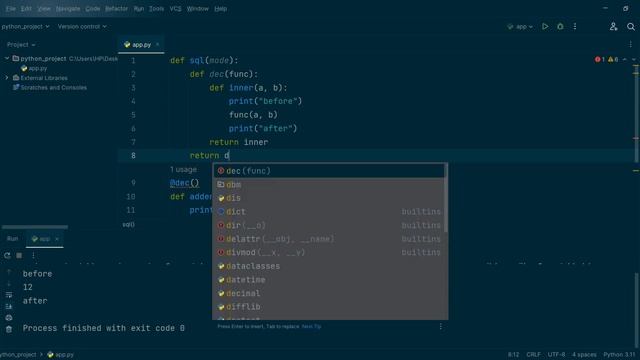Choose dbm completion suggestion

pos(329,184)
